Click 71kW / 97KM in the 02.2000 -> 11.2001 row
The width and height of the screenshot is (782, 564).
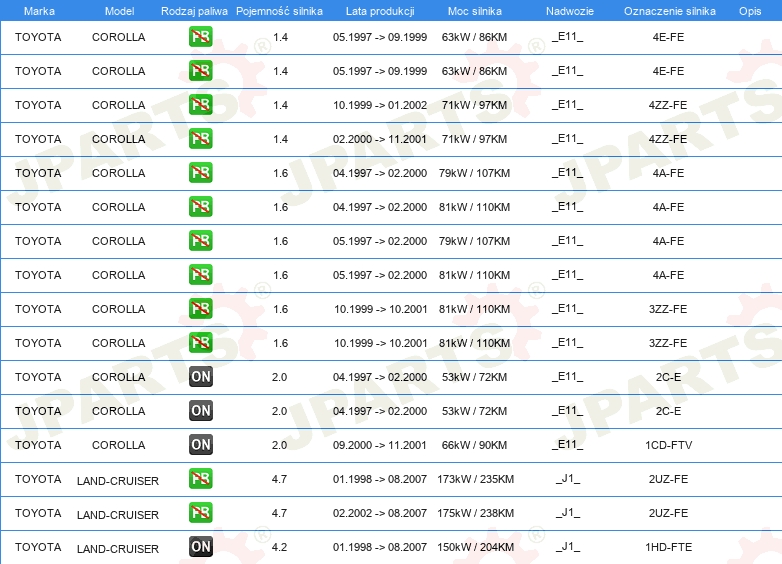click(474, 139)
